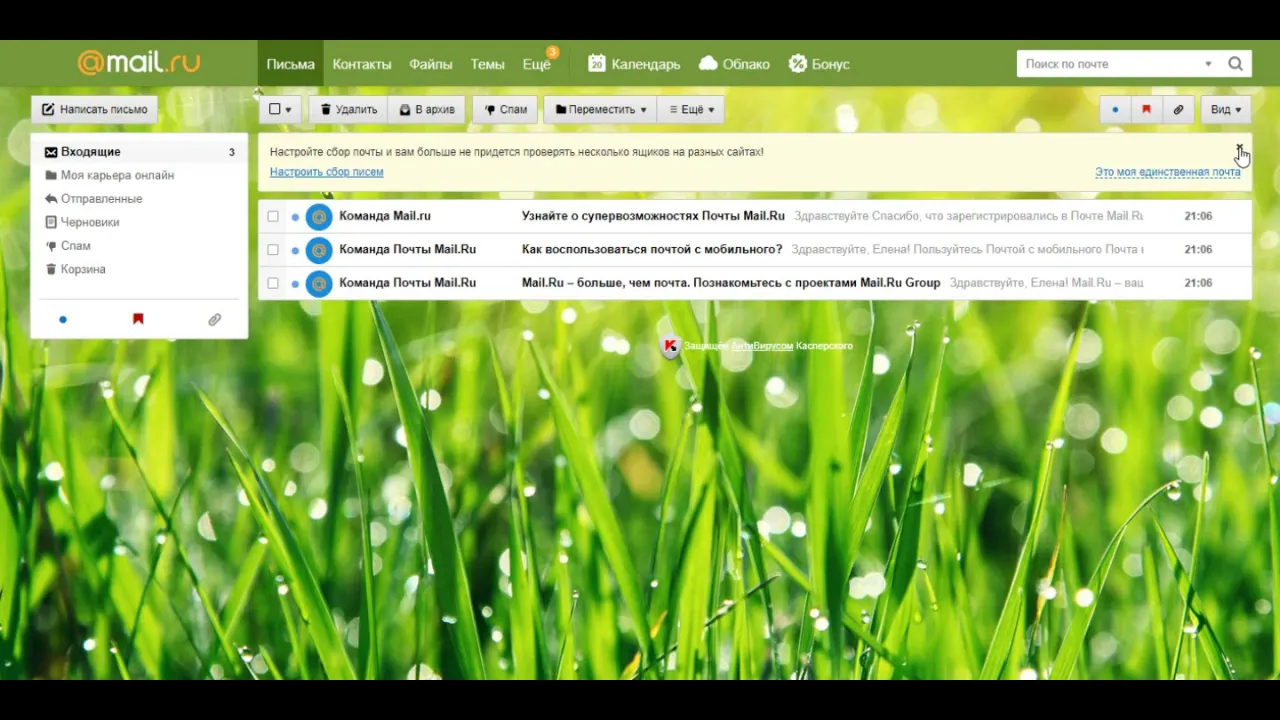
Task: Open search options dropdown arrow
Action: pyautogui.click(x=1208, y=64)
